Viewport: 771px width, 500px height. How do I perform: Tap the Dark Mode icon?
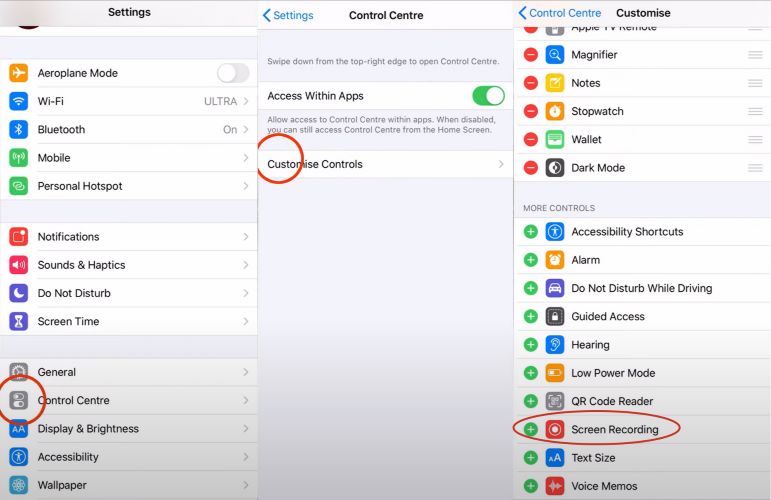[x=555, y=168]
